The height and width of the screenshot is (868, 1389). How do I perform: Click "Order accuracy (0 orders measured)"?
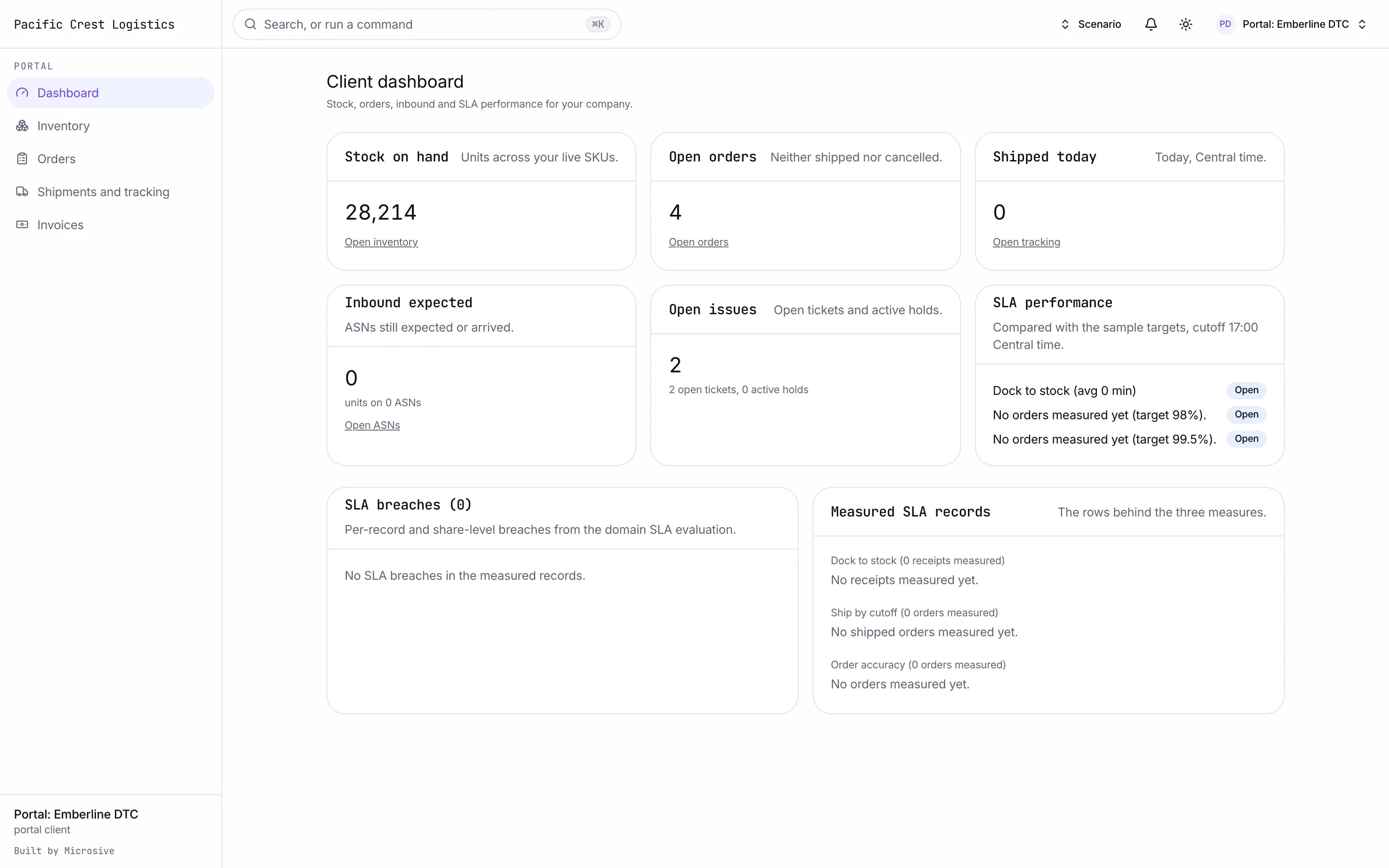click(918, 665)
